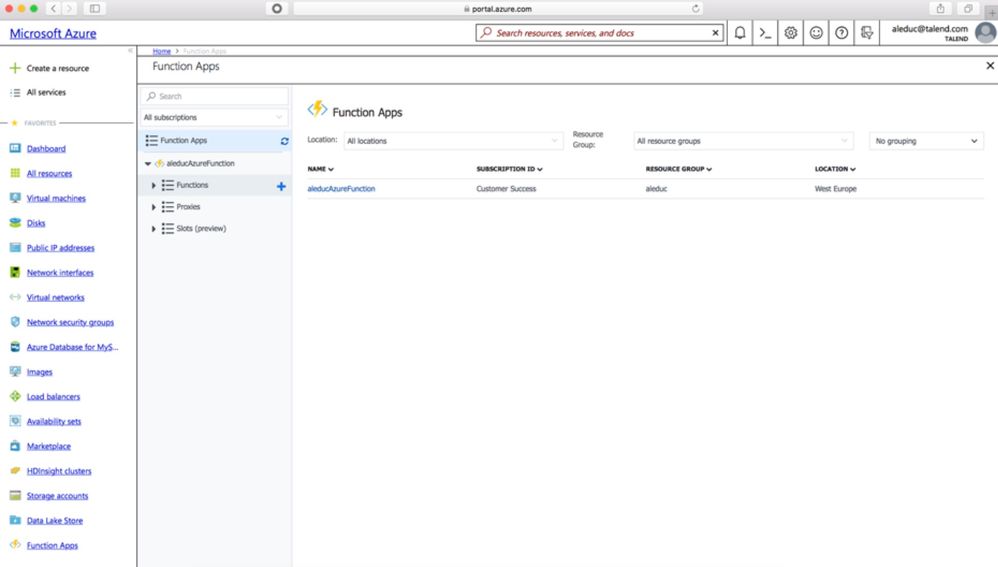Open the All subscriptions dropdown
The width and height of the screenshot is (998, 567).
click(214, 117)
